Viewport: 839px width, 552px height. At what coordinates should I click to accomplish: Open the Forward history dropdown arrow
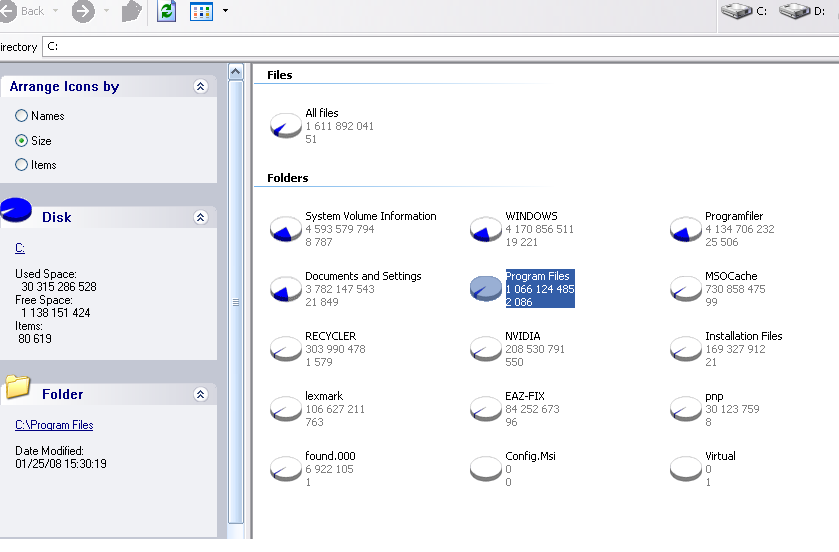point(106,11)
